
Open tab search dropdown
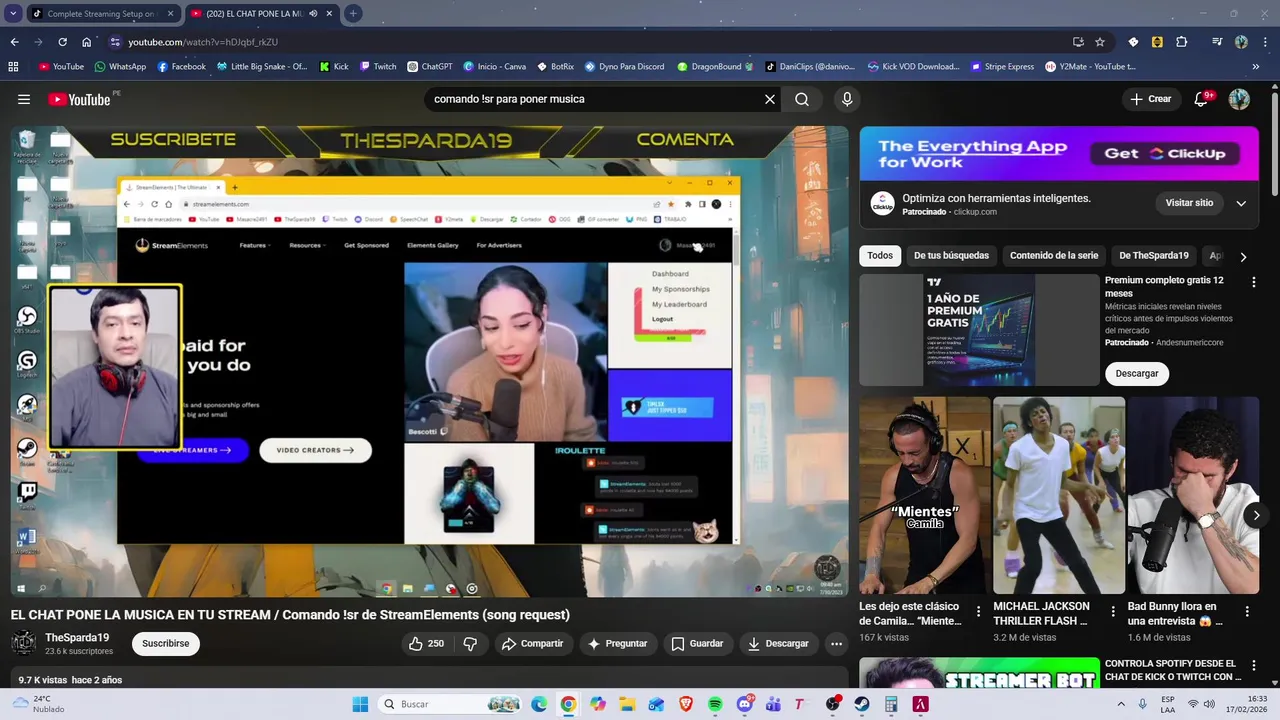pos(14,14)
